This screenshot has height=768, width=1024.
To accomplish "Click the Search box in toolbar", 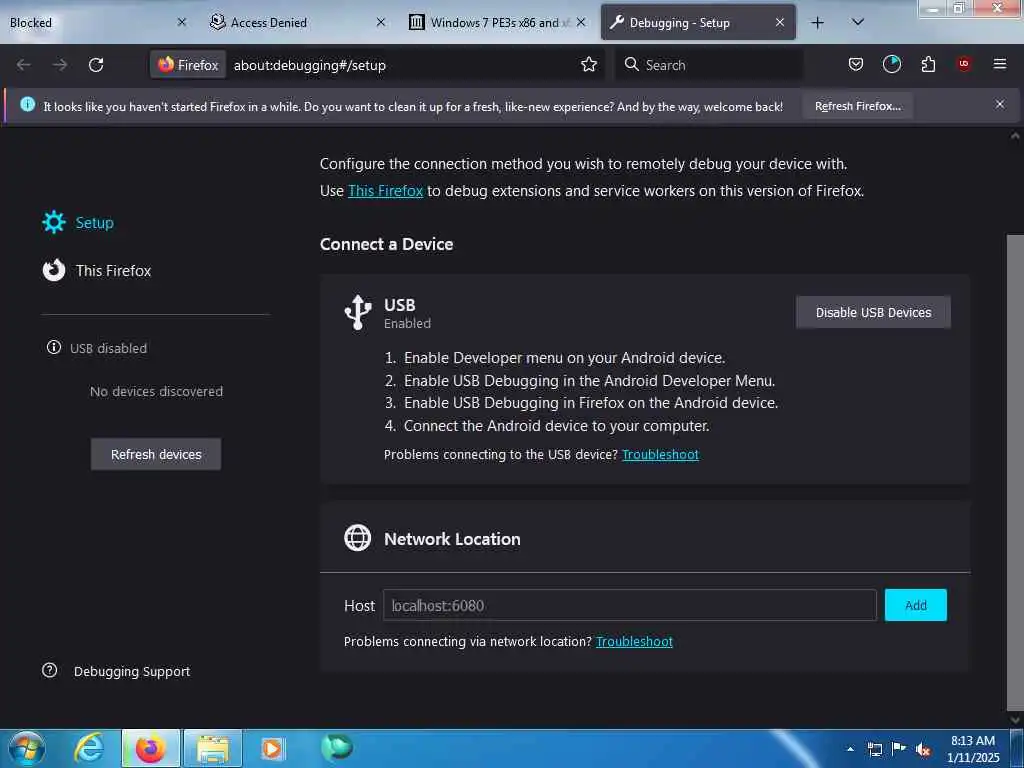I will point(709,65).
